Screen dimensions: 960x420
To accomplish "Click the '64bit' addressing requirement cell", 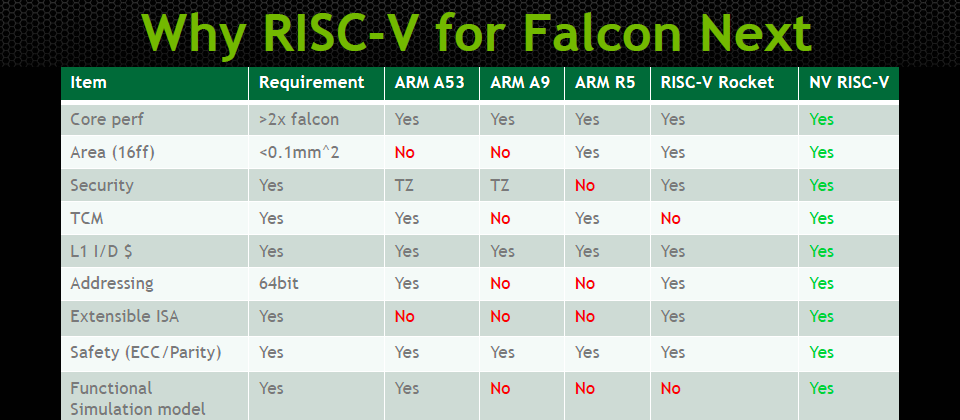I will coord(279,284).
